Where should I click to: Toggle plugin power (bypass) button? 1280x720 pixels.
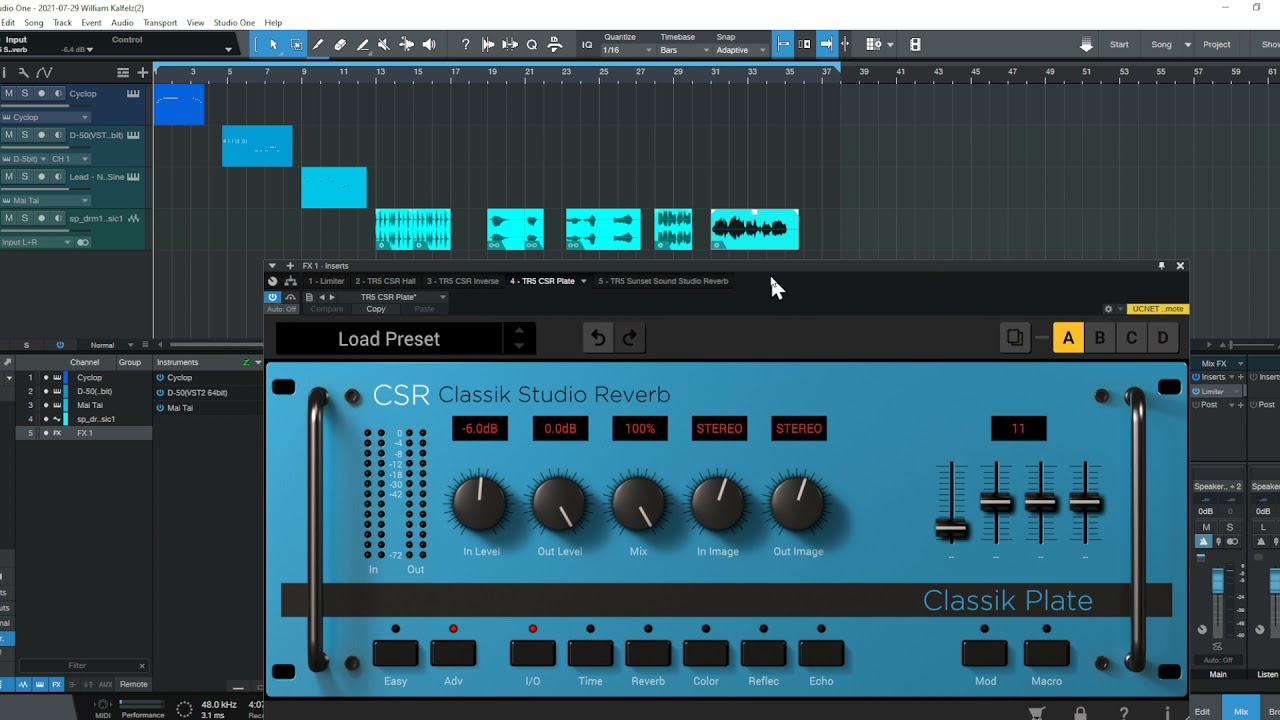(x=272, y=297)
